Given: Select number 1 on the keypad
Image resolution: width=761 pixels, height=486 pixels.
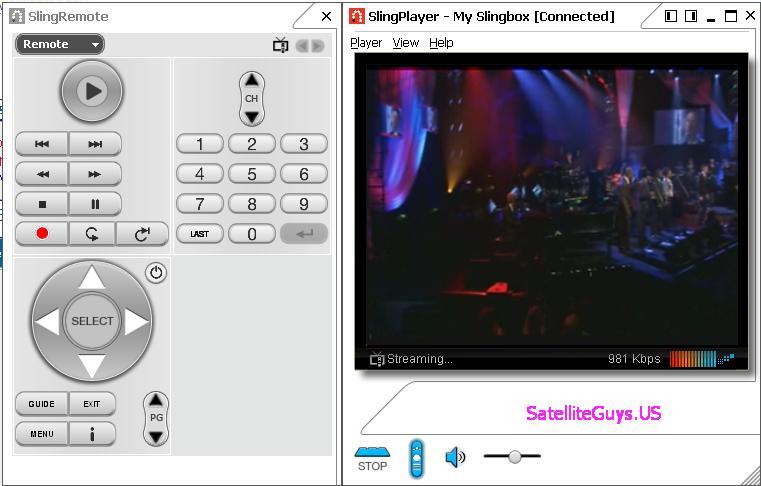Looking at the screenshot, I should tap(199, 144).
